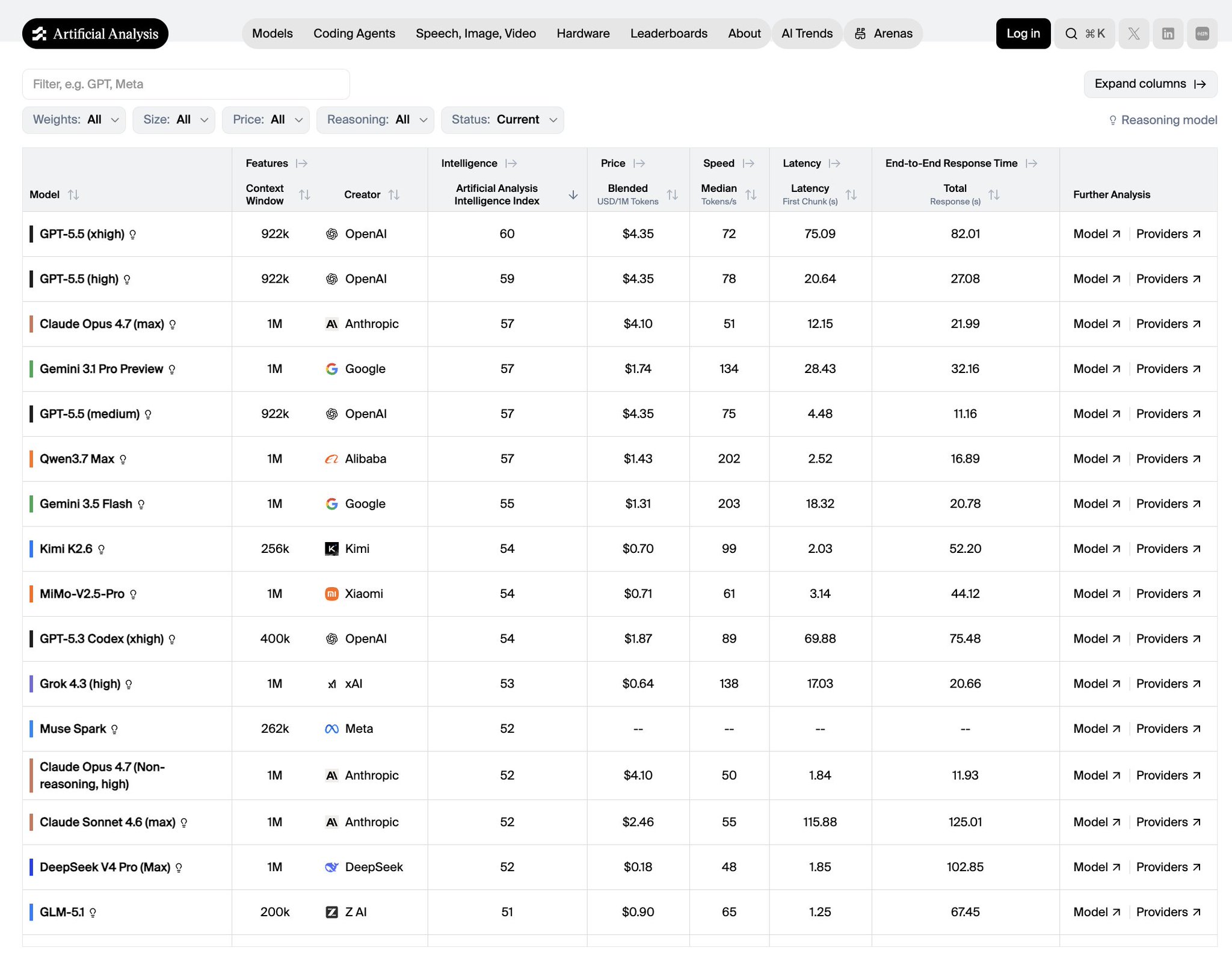
Task: Sort by Blended price arrows icon
Action: click(x=673, y=195)
